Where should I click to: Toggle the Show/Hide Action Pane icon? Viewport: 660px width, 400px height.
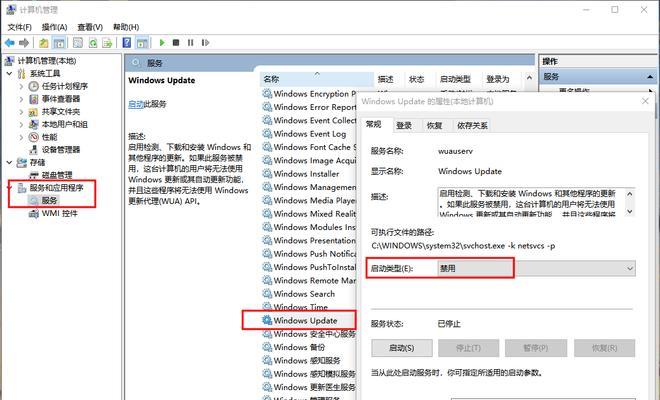click(142, 43)
